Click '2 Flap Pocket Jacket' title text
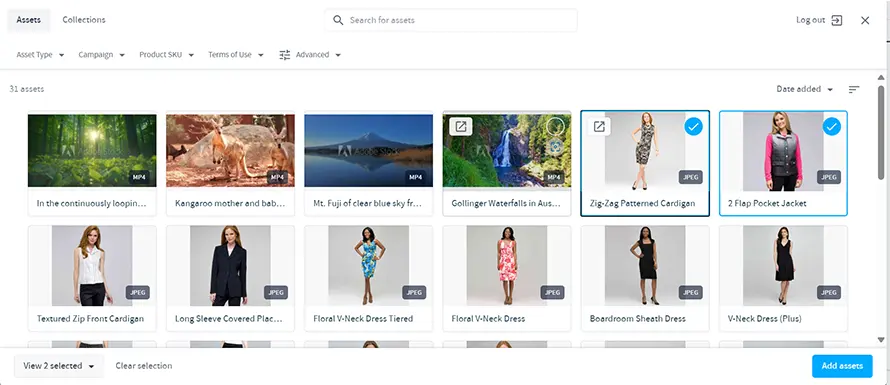 click(767, 203)
